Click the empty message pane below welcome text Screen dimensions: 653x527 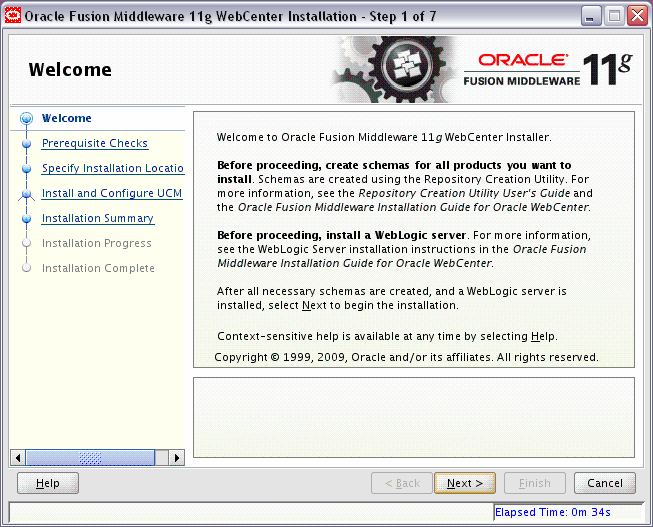coord(414,417)
